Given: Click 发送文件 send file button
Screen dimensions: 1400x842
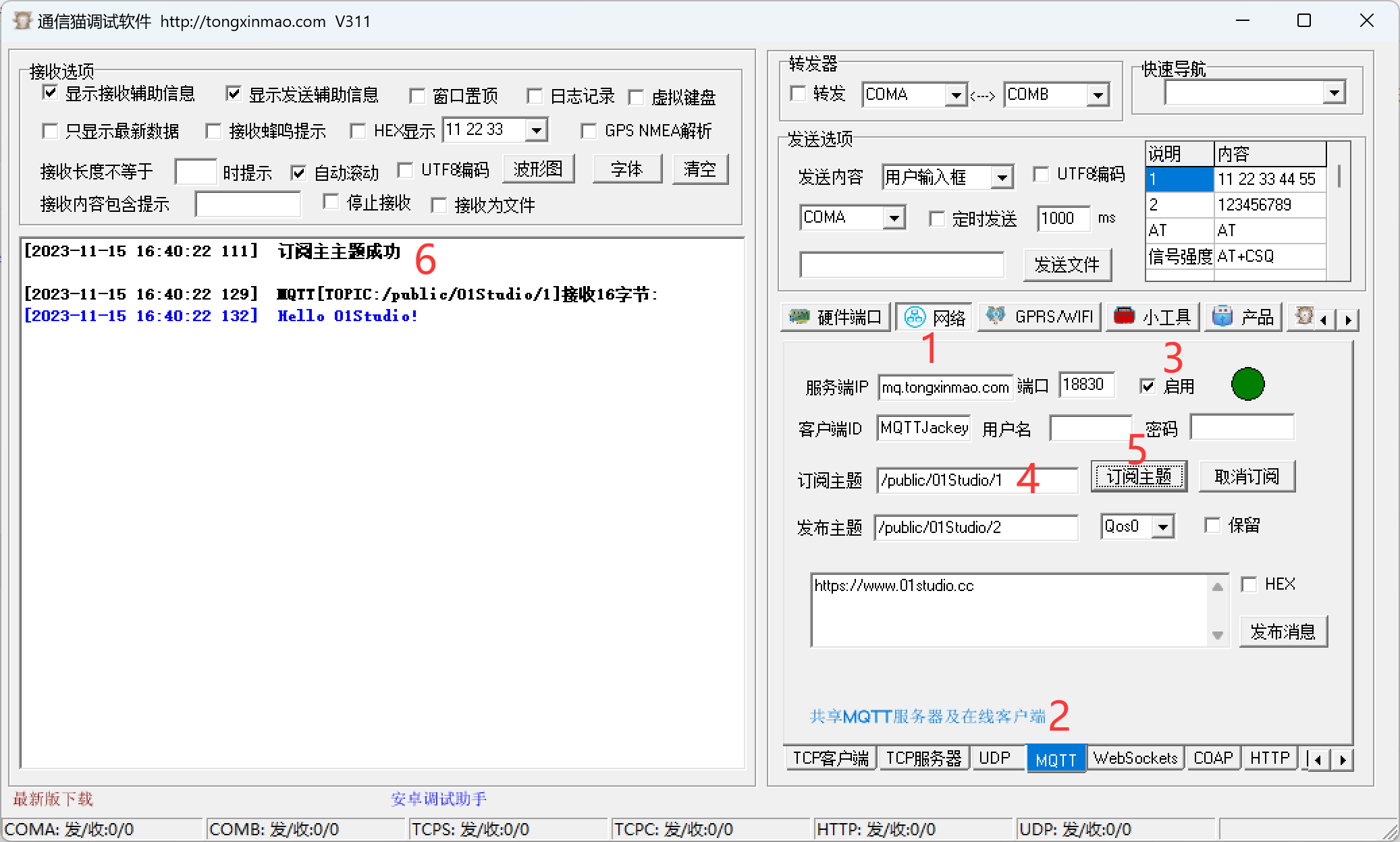Looking at the screenshot, I should (1067, 264).
